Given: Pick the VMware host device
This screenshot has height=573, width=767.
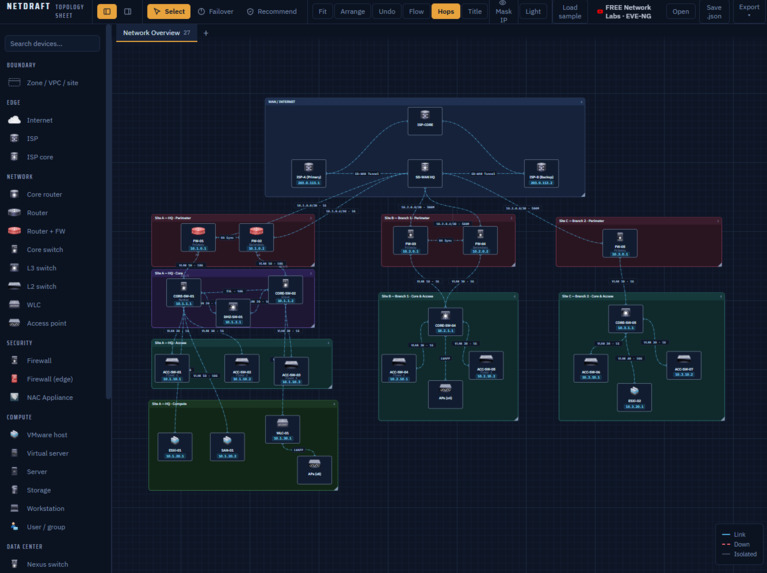Looking at the screenshot, I should coord(53,435).
